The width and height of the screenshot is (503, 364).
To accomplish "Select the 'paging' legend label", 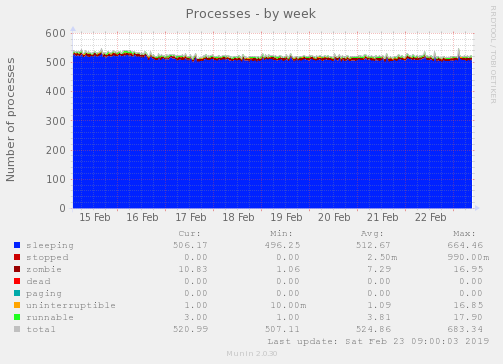I will tap(44, 294).
